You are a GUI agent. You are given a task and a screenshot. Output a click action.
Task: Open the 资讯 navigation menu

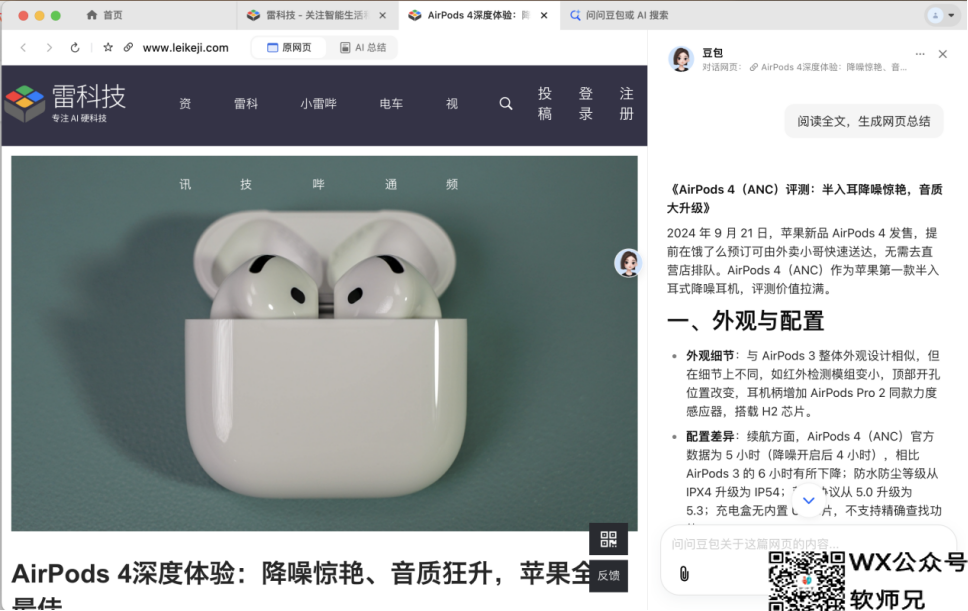[x=185, y=104]
